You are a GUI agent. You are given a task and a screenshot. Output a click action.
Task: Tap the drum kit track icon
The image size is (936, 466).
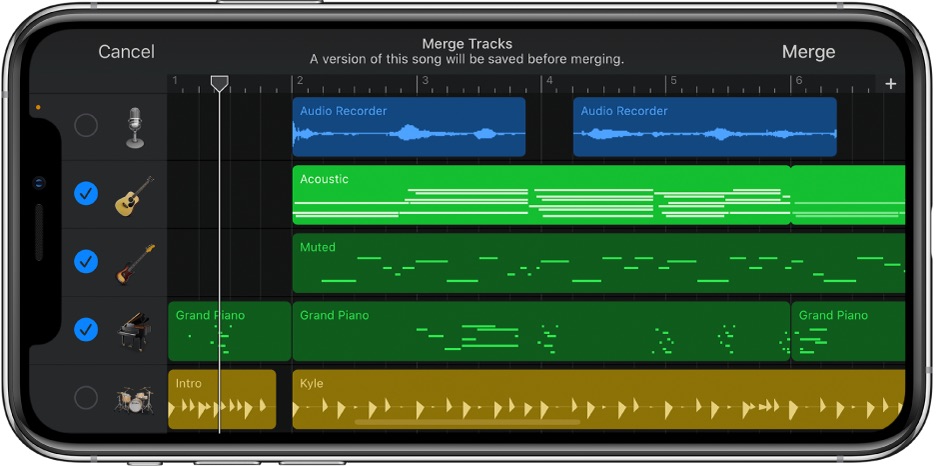pyautogui.click(x=134, y=400)
